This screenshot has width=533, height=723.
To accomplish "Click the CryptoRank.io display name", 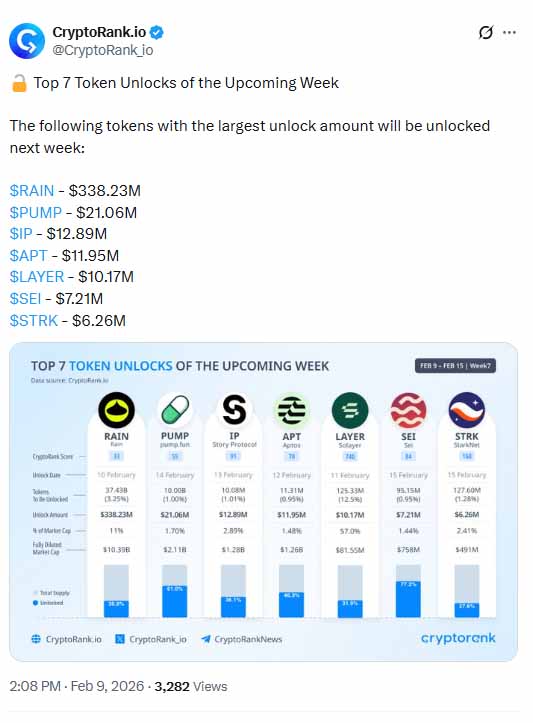I will [x=99, y=32].
